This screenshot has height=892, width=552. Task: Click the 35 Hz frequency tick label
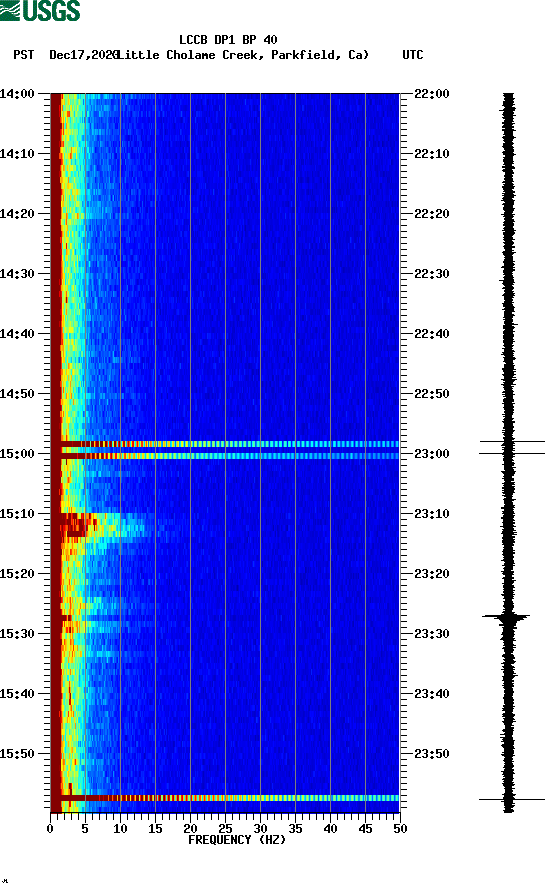point(295,829)
